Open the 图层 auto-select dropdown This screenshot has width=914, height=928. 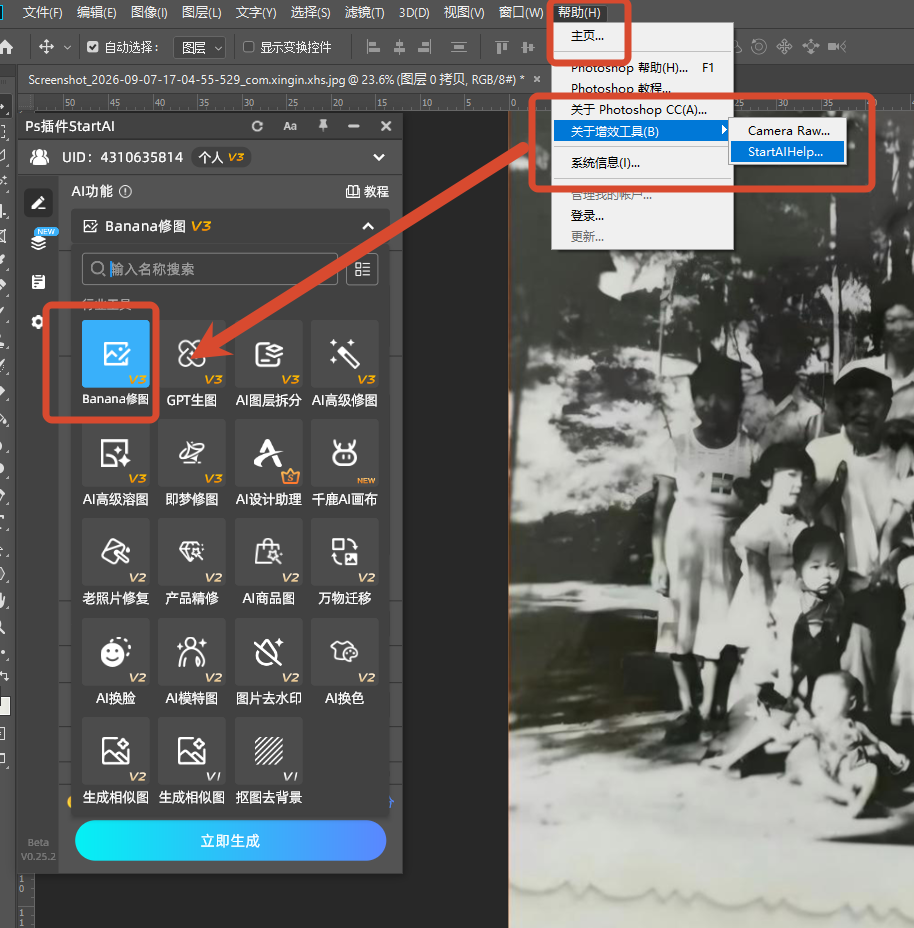coord(200,47)
